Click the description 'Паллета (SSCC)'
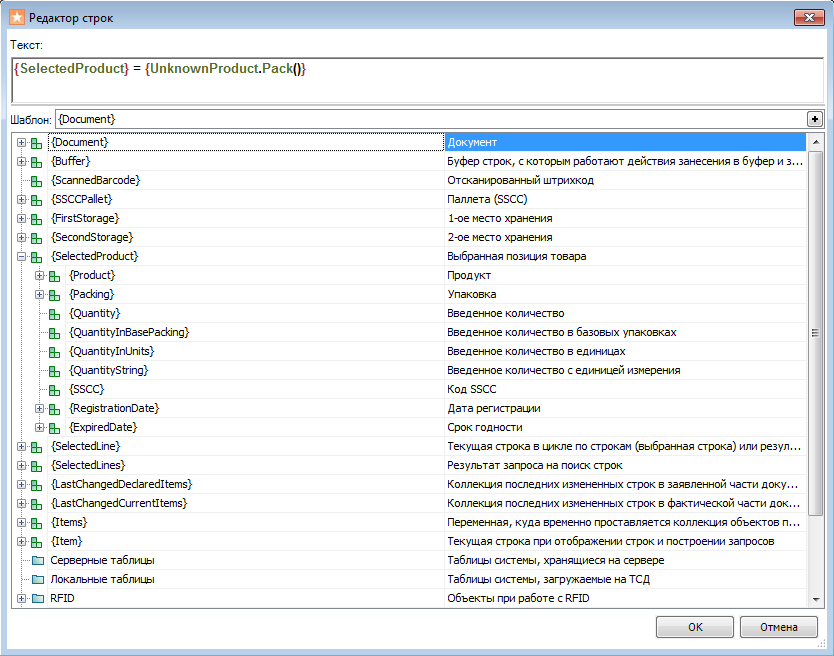The height and width of the screenshot is (656, 834). [x=487, y=200]
